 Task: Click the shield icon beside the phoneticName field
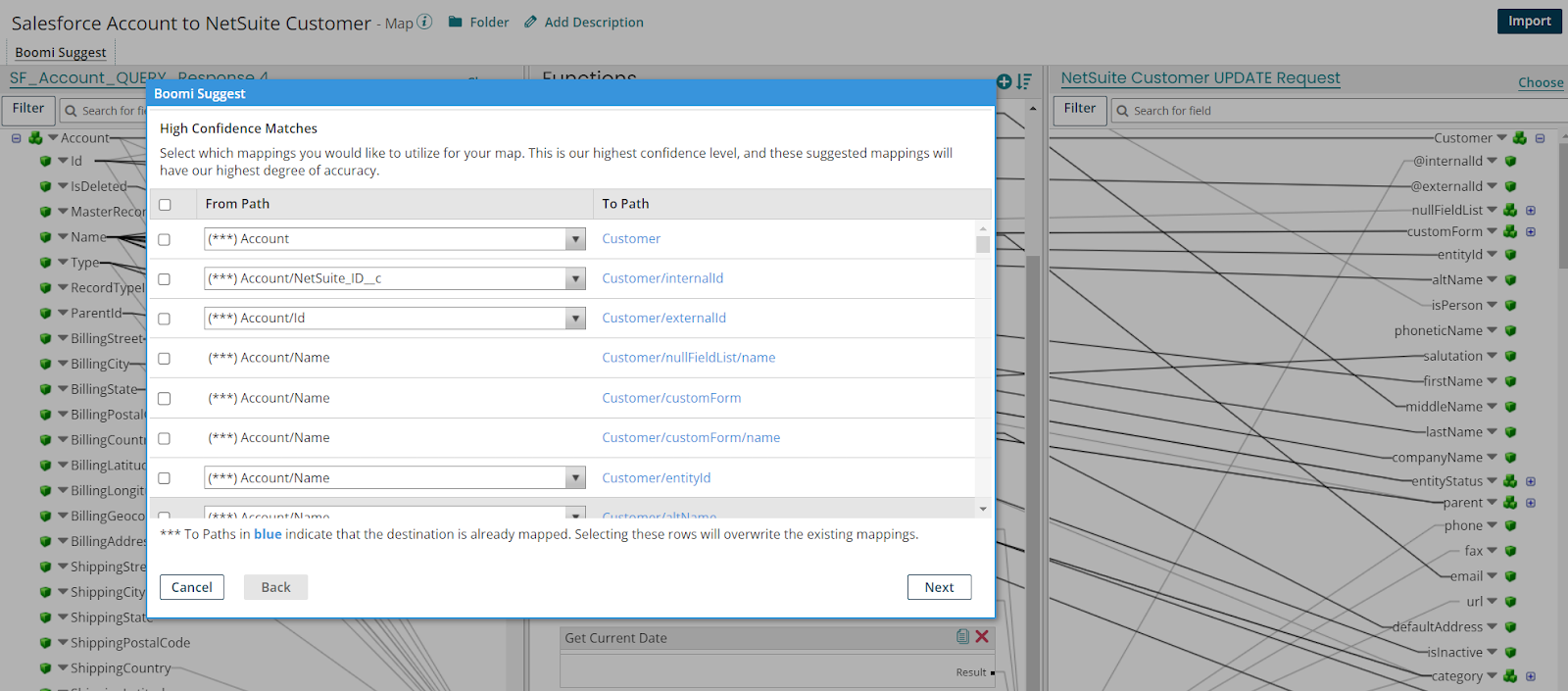point(1510,331)
